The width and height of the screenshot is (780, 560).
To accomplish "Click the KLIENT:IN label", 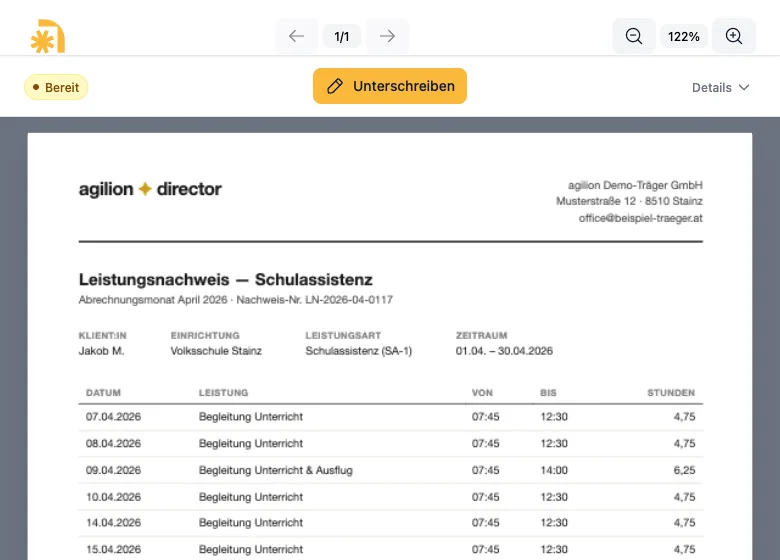I will click(x=102, y=336).
